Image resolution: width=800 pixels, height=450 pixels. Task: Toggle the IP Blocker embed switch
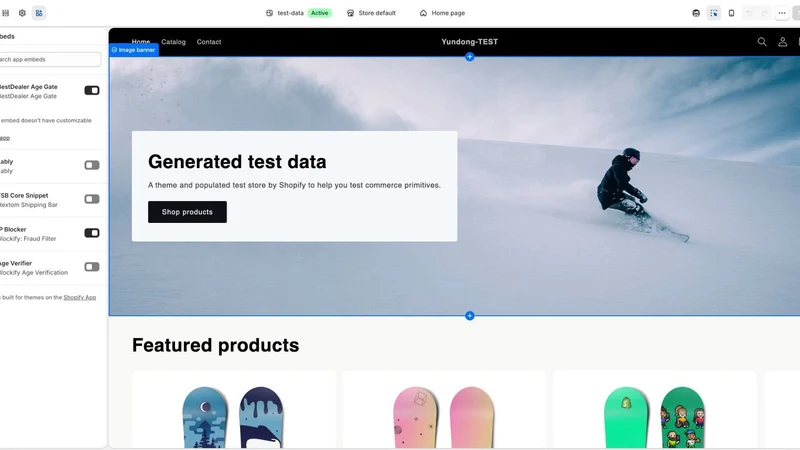(x=92, y=233)
